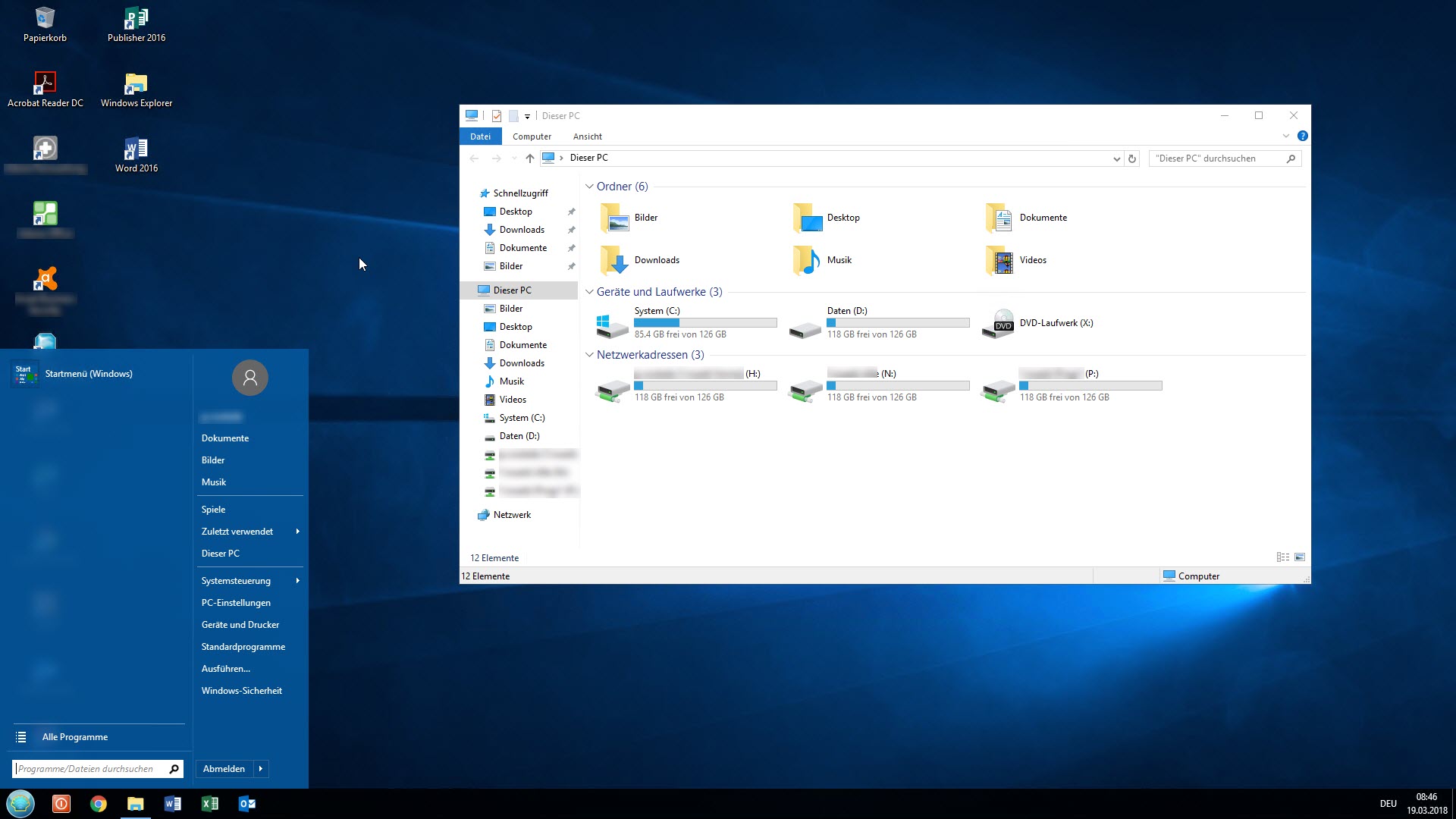The image size is (1456, 819).
Task: Click the Abmelden button
Action: (224, 769)
